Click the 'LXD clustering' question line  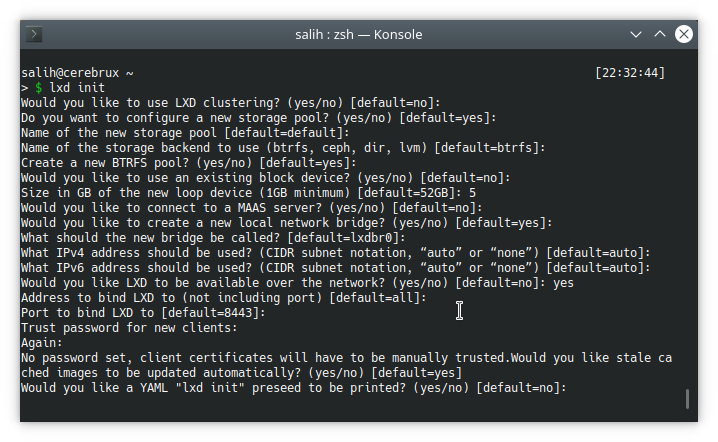231,103
